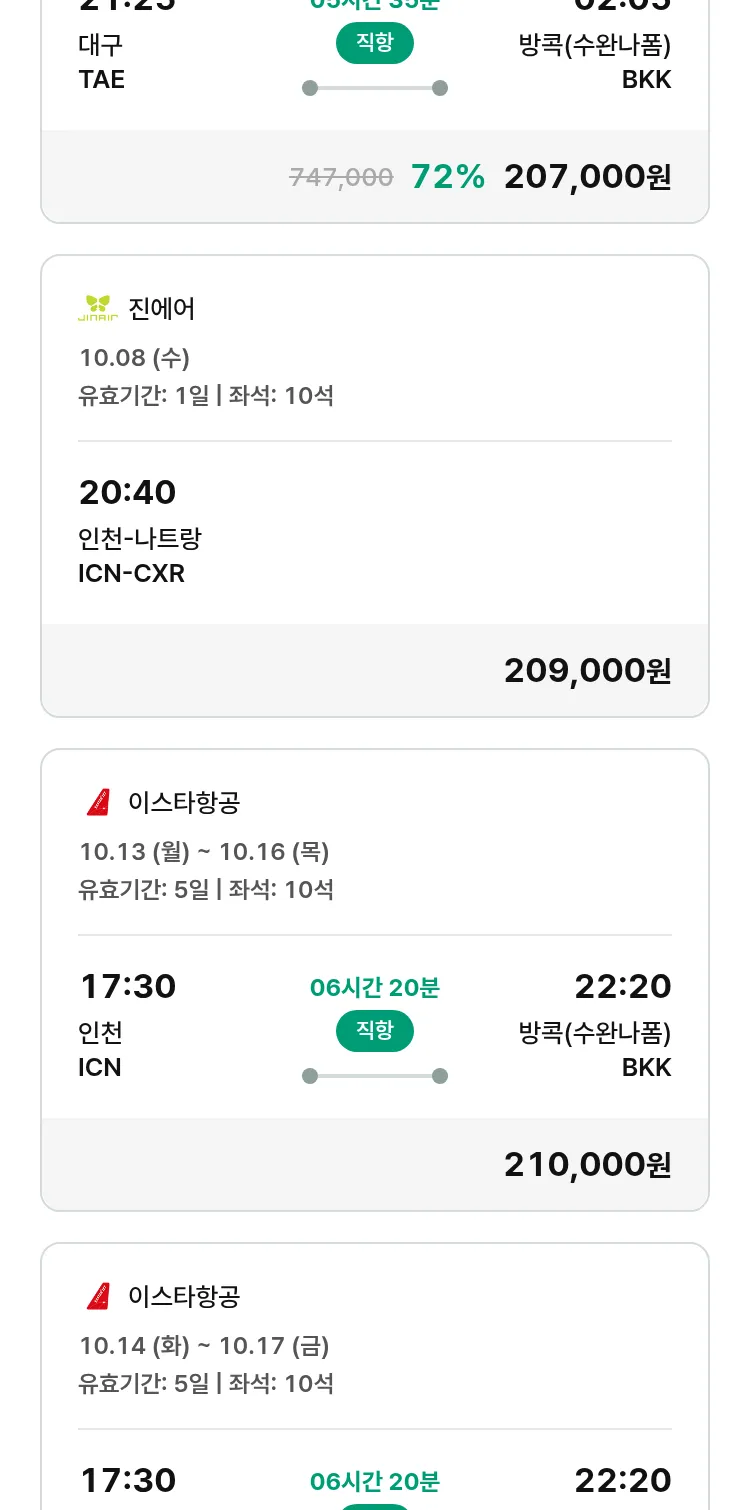Tap the 72% discount label
Image resolution: width=750 pixels, height=1510 pixels.
pyautogui.click(x=448, y=177)
